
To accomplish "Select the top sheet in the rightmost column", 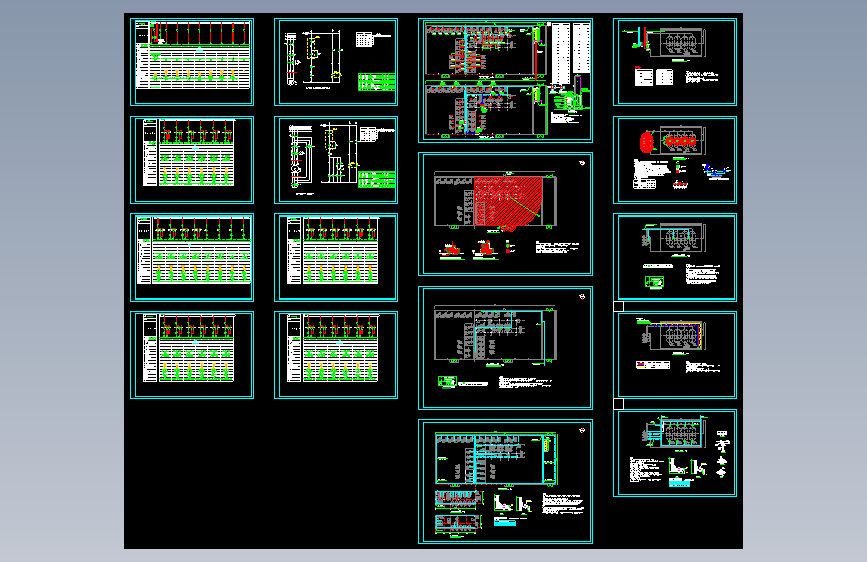I will pyautogui.click(x=675, y=62).
